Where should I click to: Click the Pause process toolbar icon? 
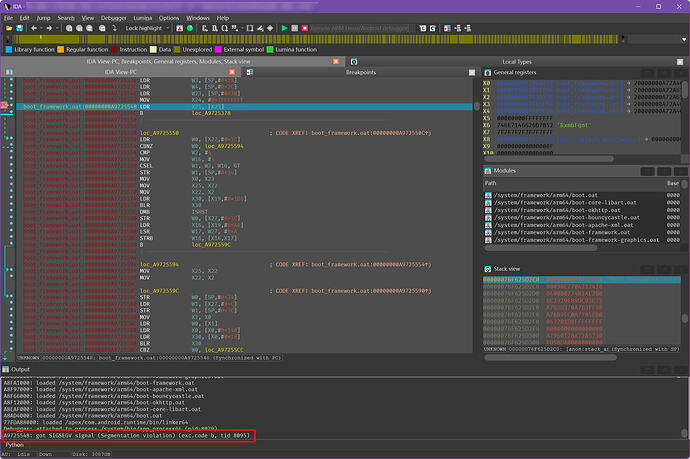[295, 30]
